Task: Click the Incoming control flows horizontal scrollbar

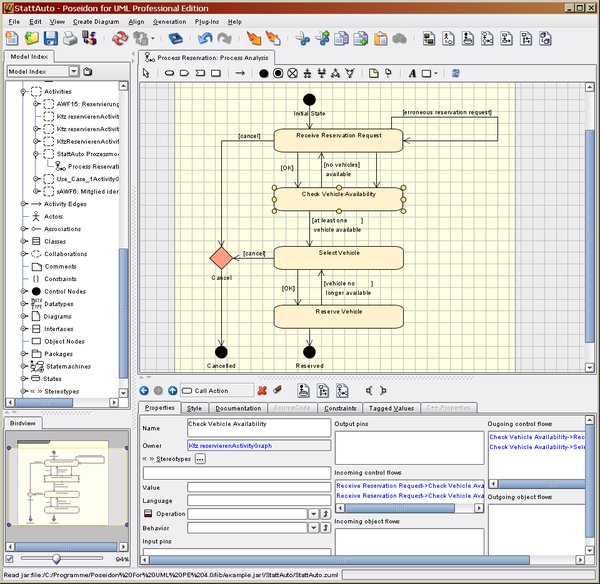Action: [399, 508]
